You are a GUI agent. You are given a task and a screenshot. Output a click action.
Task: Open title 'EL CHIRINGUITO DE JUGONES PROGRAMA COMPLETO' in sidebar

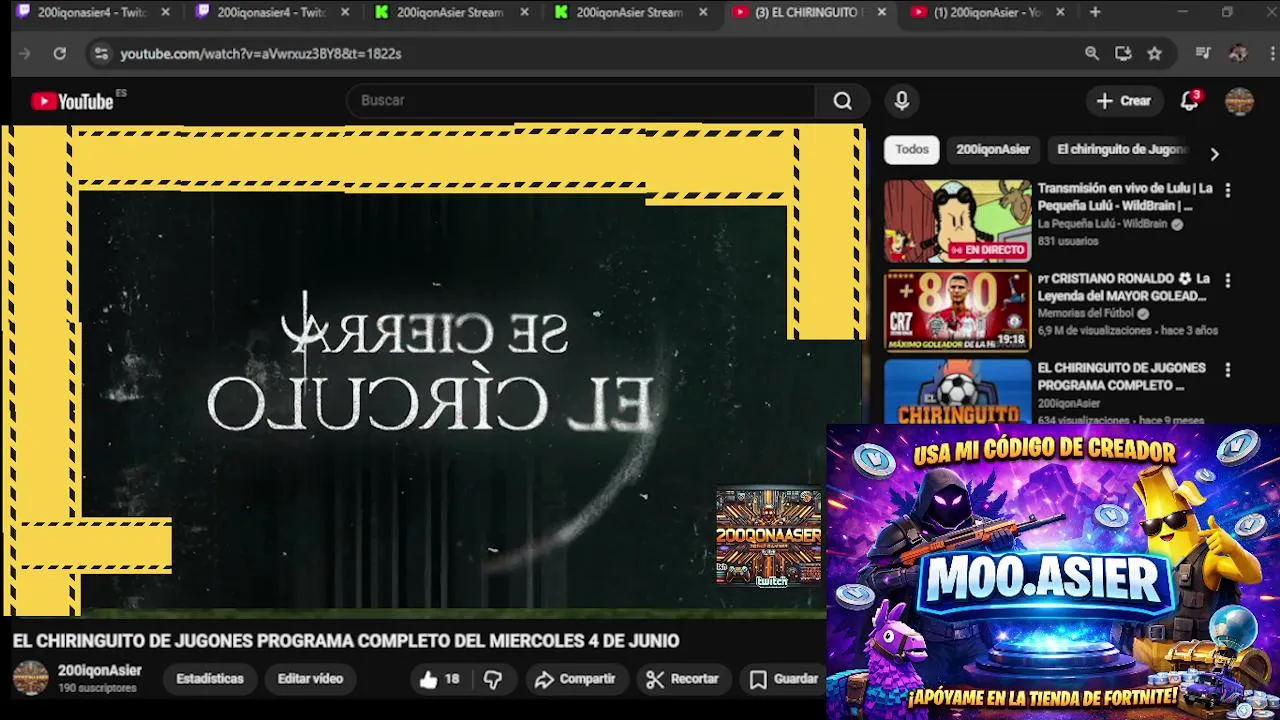[x=1121, y=376]
